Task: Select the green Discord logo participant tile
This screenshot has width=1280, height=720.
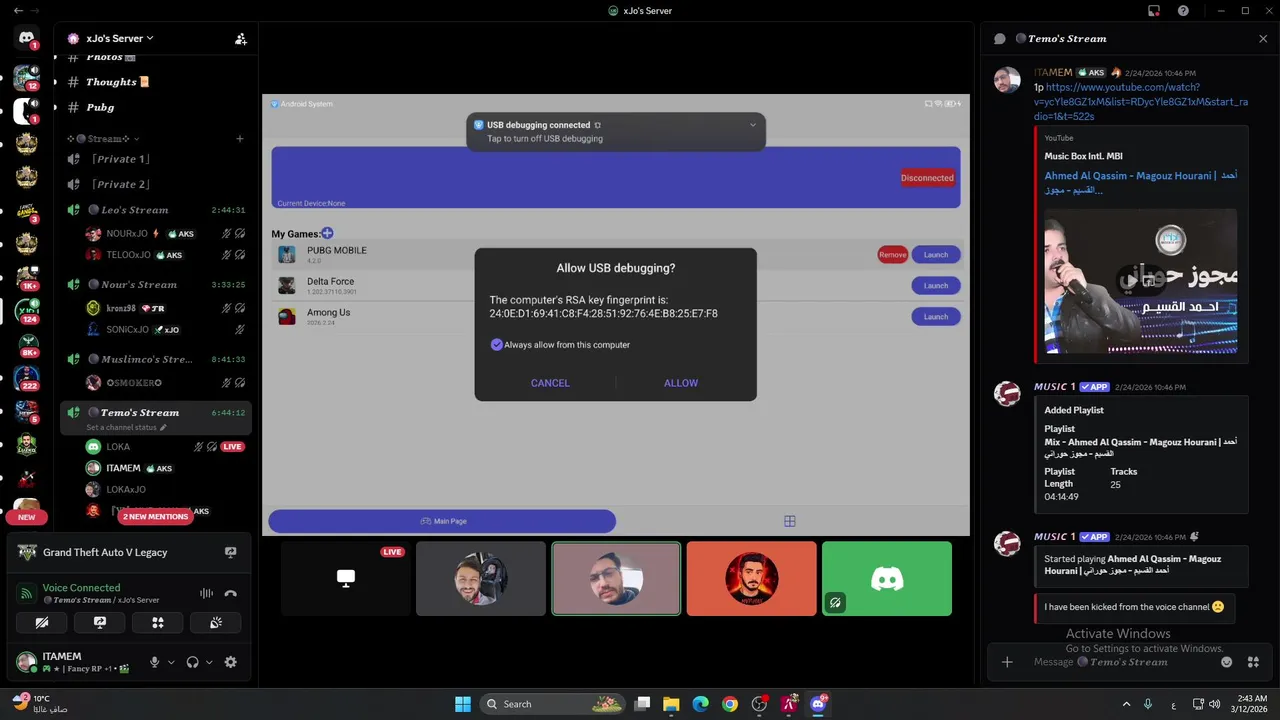Action: [887, 578]
